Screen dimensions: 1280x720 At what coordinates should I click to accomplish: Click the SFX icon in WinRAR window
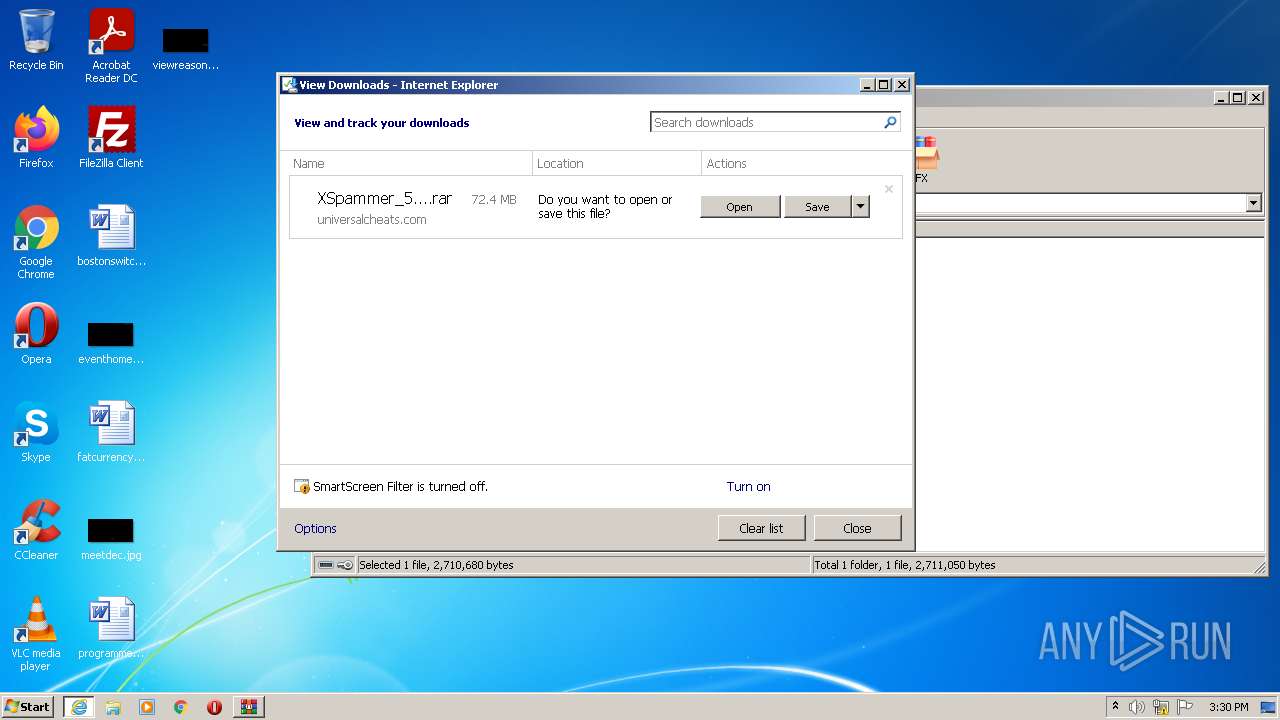tap(925, 160)
